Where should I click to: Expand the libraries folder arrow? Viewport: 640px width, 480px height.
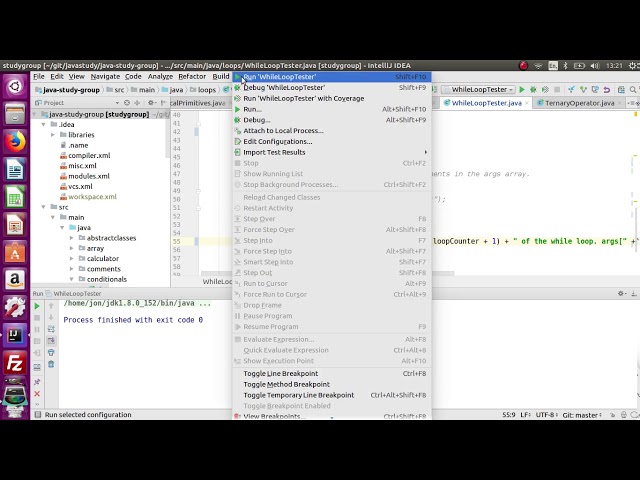[53, 135]
